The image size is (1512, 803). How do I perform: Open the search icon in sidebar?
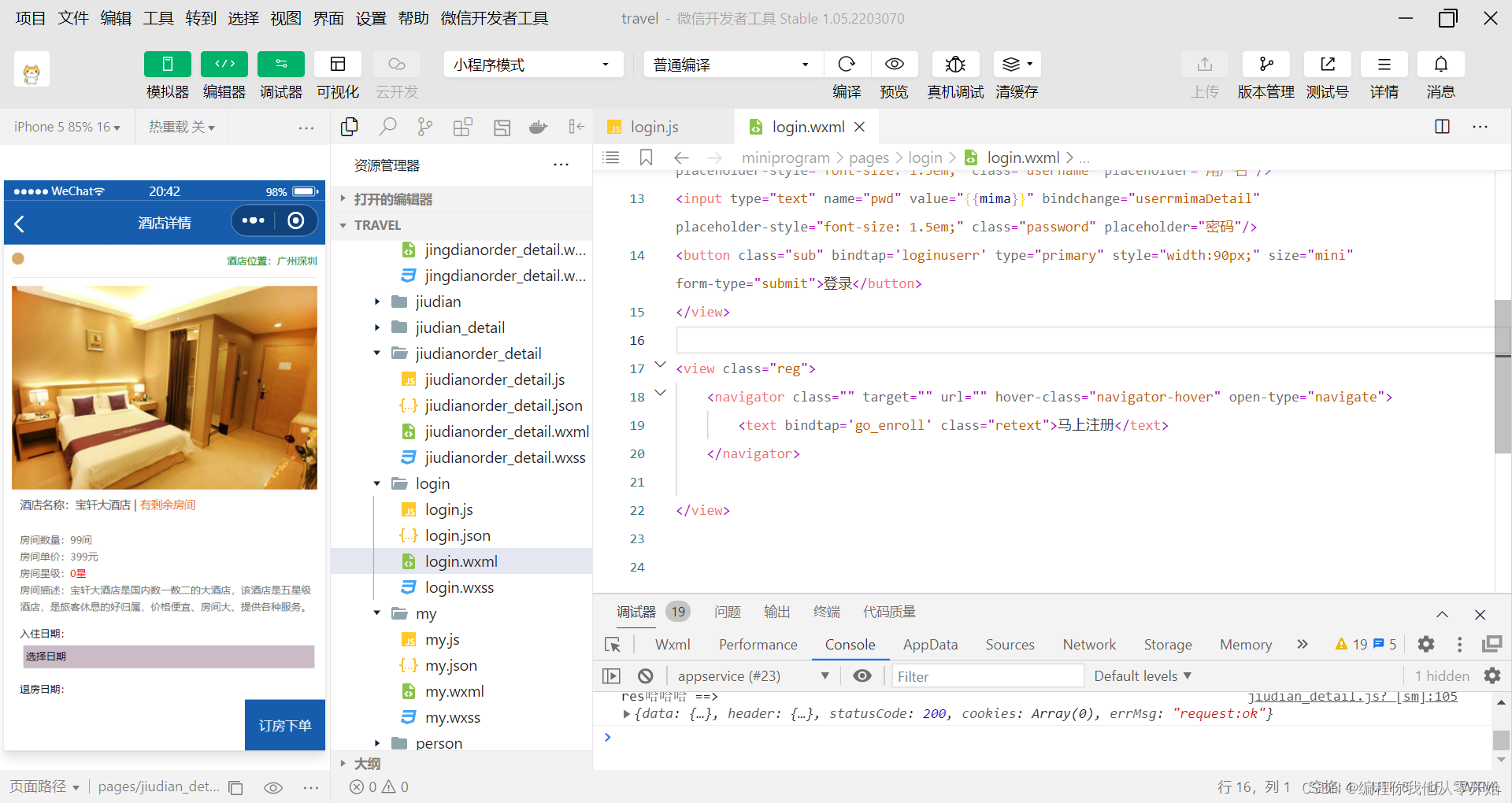387,127
